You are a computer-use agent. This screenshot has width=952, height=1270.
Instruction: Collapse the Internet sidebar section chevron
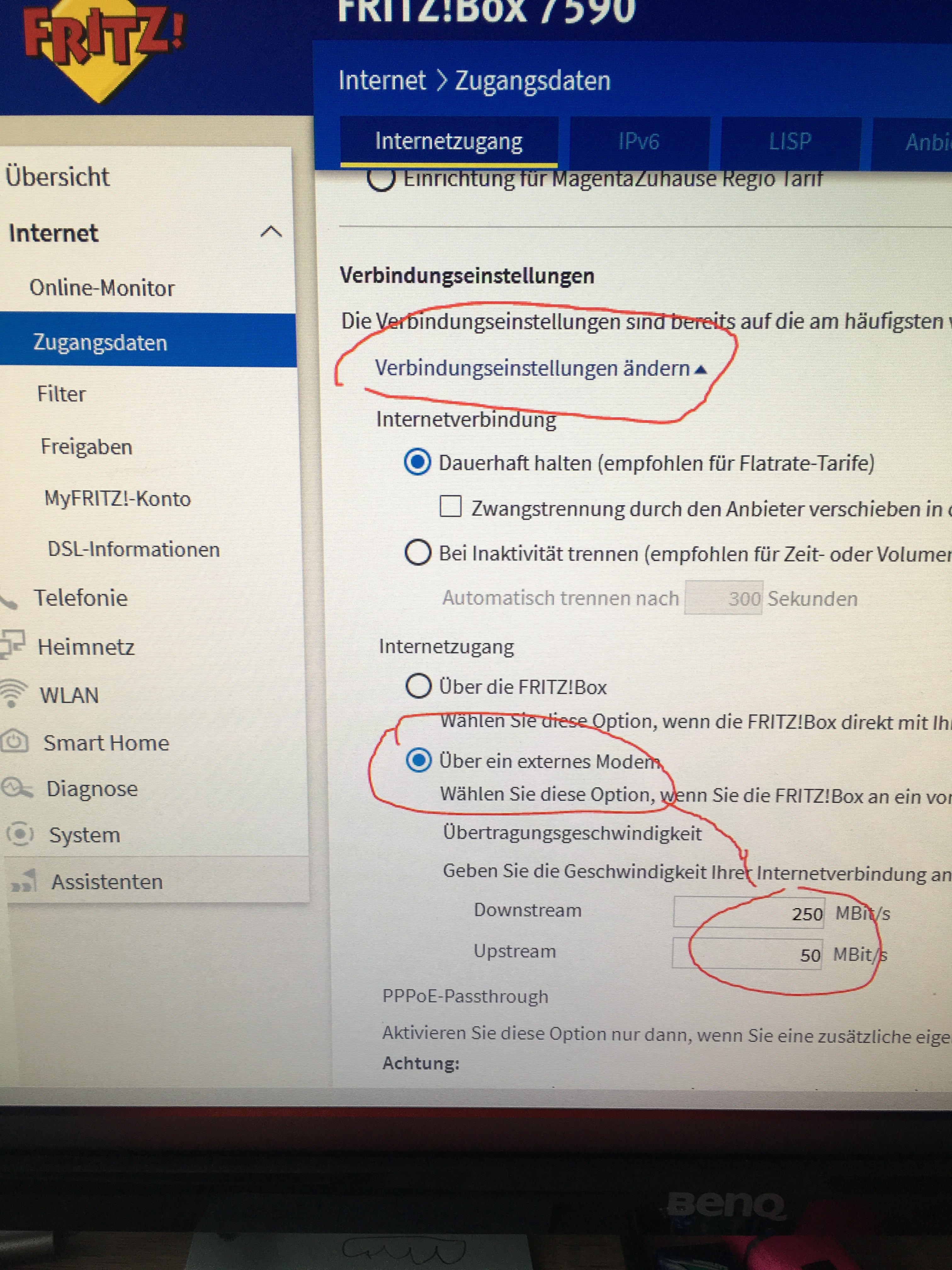271,232
